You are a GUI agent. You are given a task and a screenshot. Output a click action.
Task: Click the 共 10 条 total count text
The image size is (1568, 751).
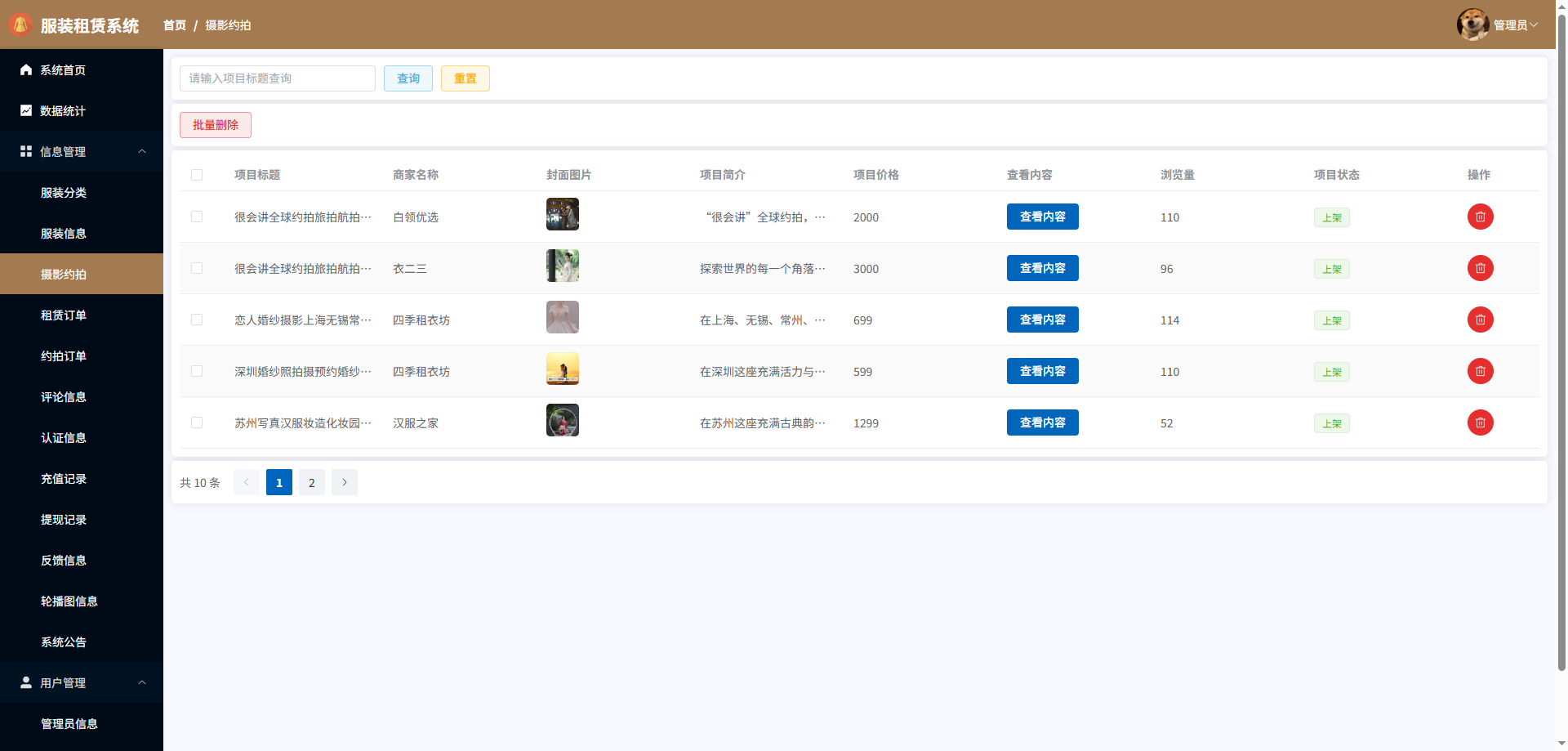[200, 483]
